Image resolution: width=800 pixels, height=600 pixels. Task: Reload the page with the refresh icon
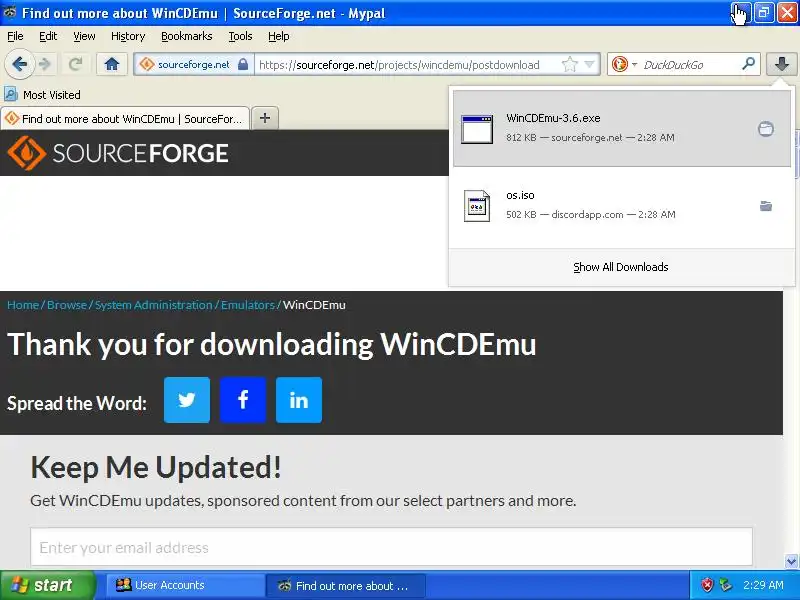[76, 64]
